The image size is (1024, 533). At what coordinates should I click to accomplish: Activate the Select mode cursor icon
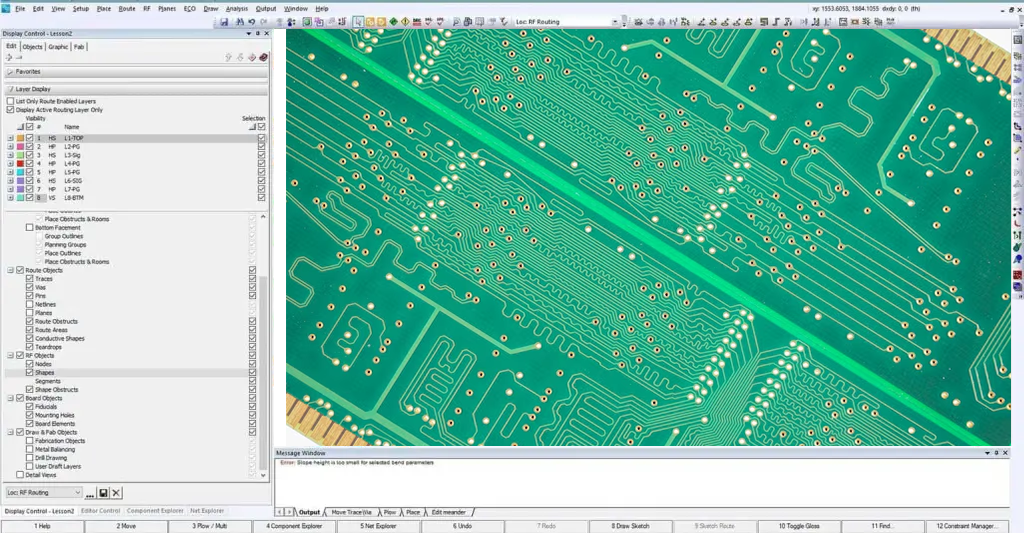point(358,22)
